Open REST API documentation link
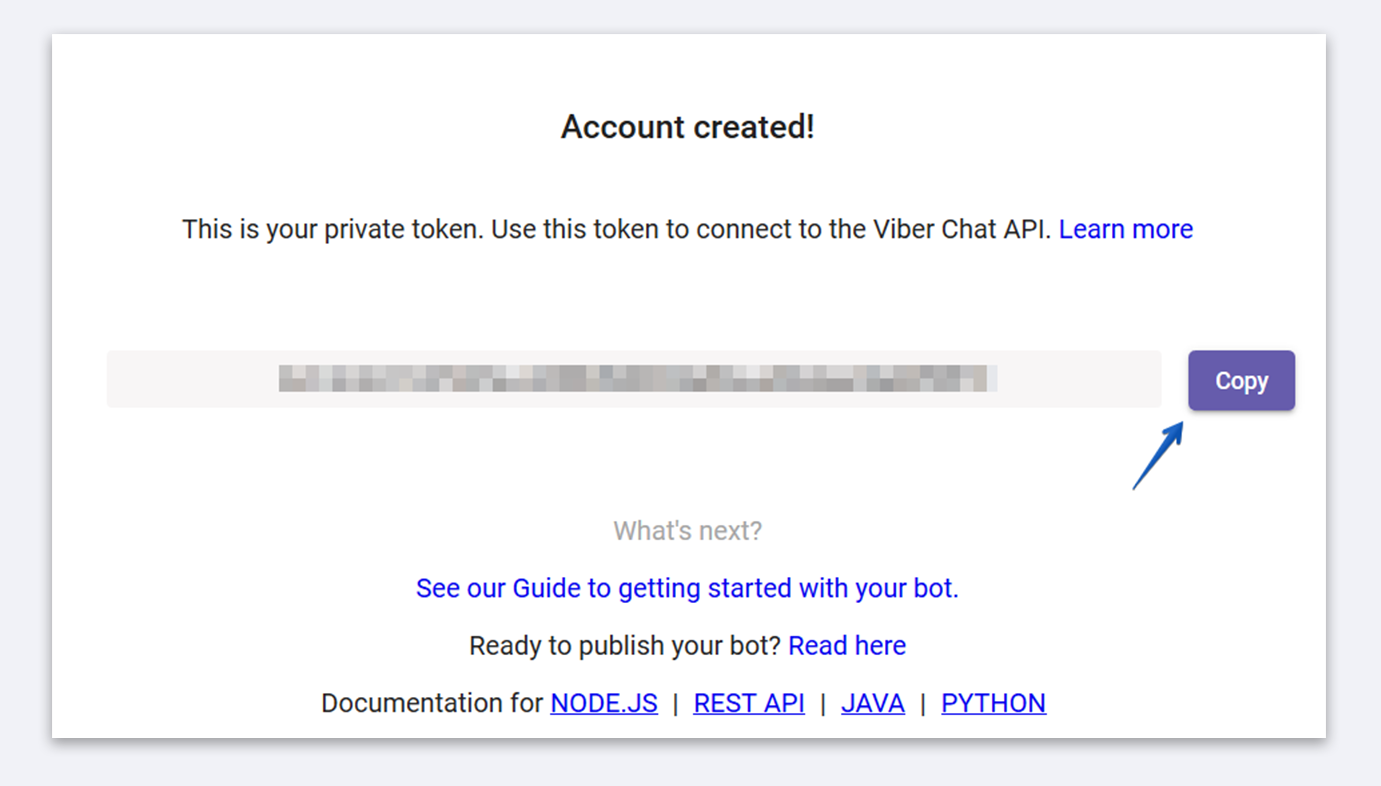Screen dimensions: 1381x786 click(x=749, y=704)
